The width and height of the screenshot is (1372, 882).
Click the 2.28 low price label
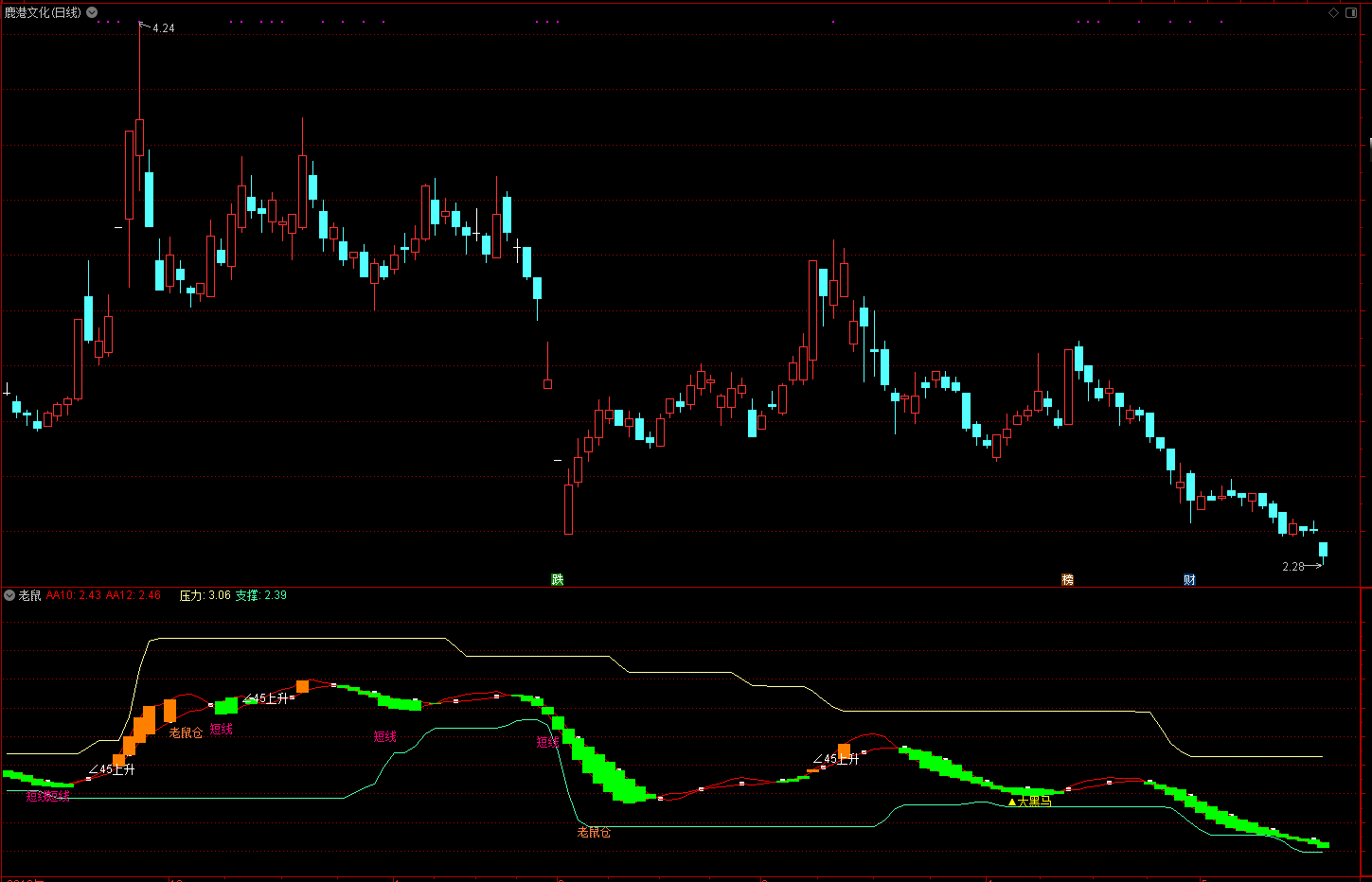tap(1293, 567)
